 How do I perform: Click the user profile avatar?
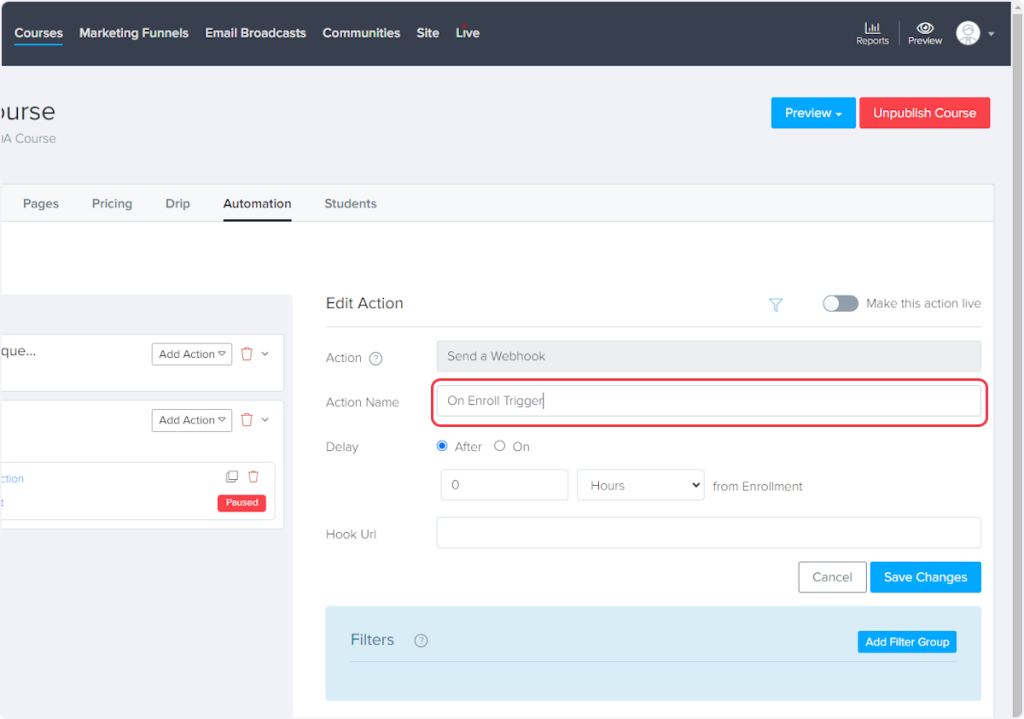968,33
